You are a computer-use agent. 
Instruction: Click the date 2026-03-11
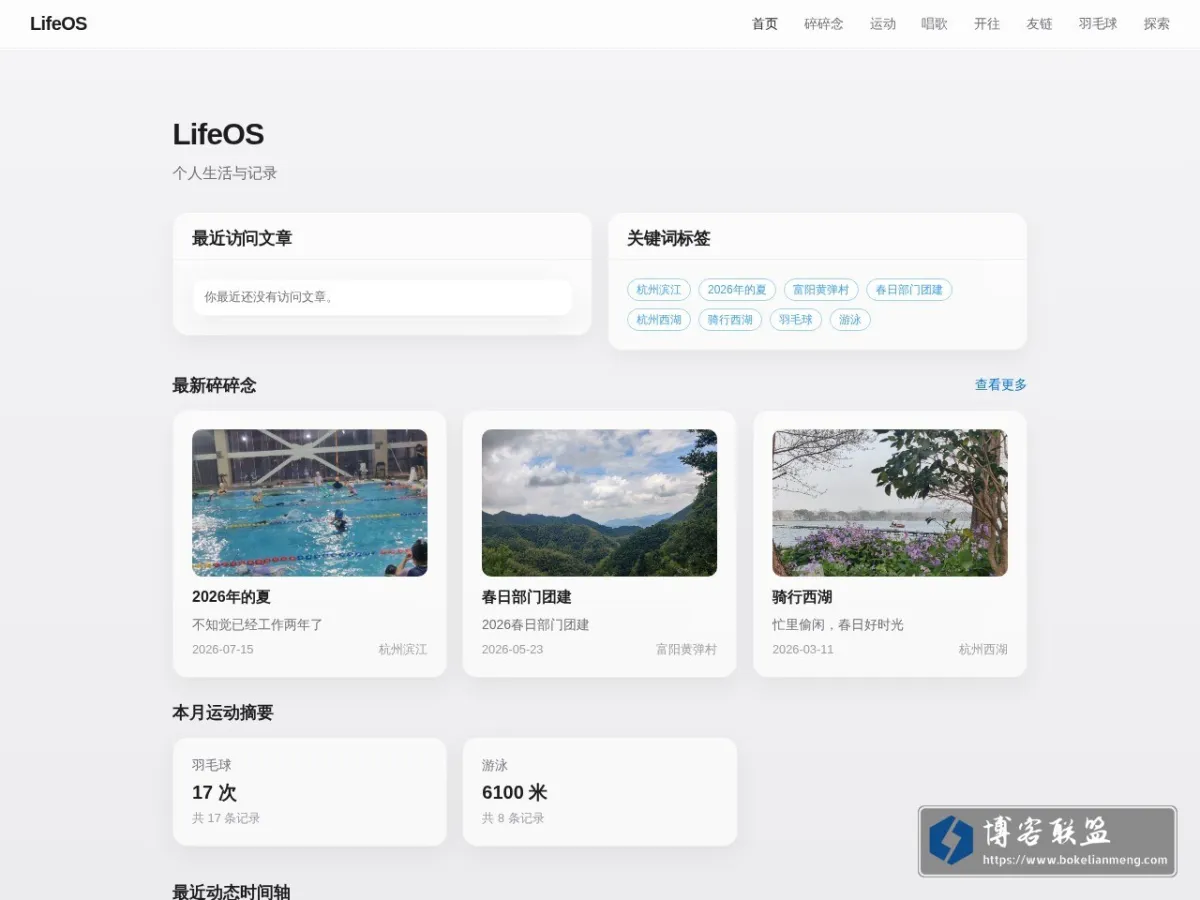pos(803,650)
